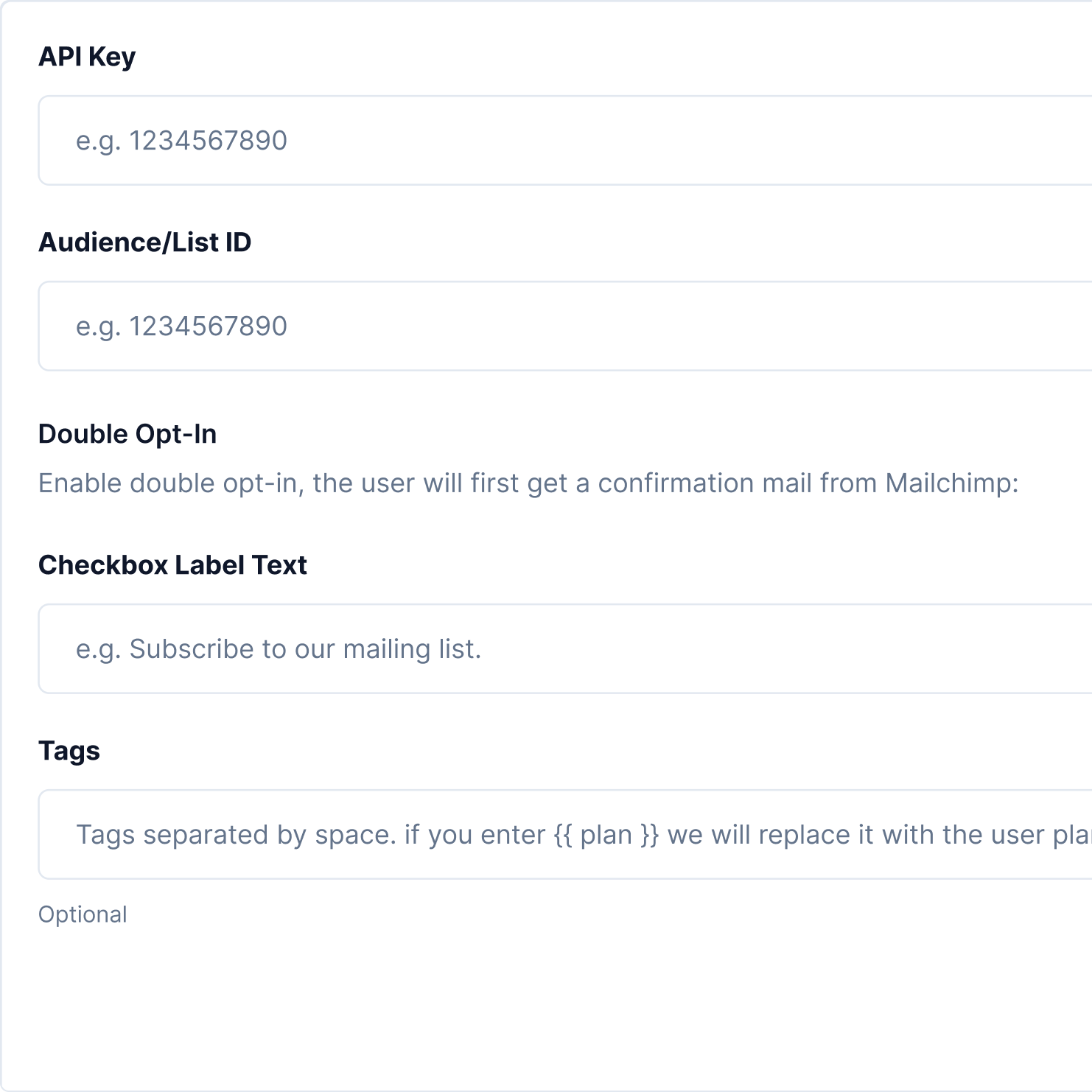Click the "e.g. 1234567890" placeholder under API Key
The width and height of the screenshot is (1092, 1092).
[181, 140]
